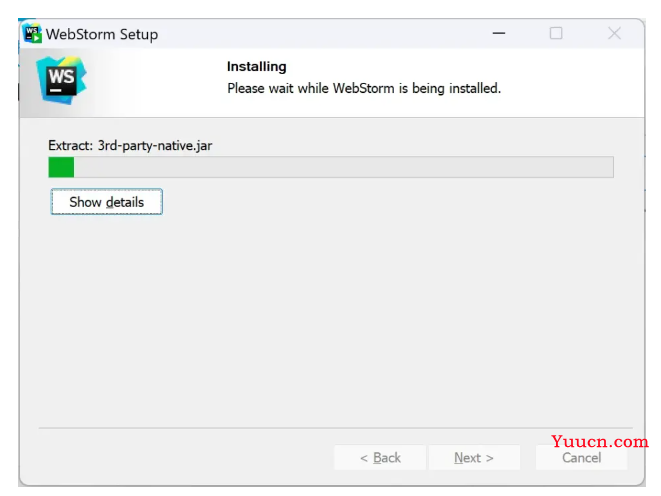661x496 pixels.
Task: Click the disabled Back button
Action: coord(380,458)
